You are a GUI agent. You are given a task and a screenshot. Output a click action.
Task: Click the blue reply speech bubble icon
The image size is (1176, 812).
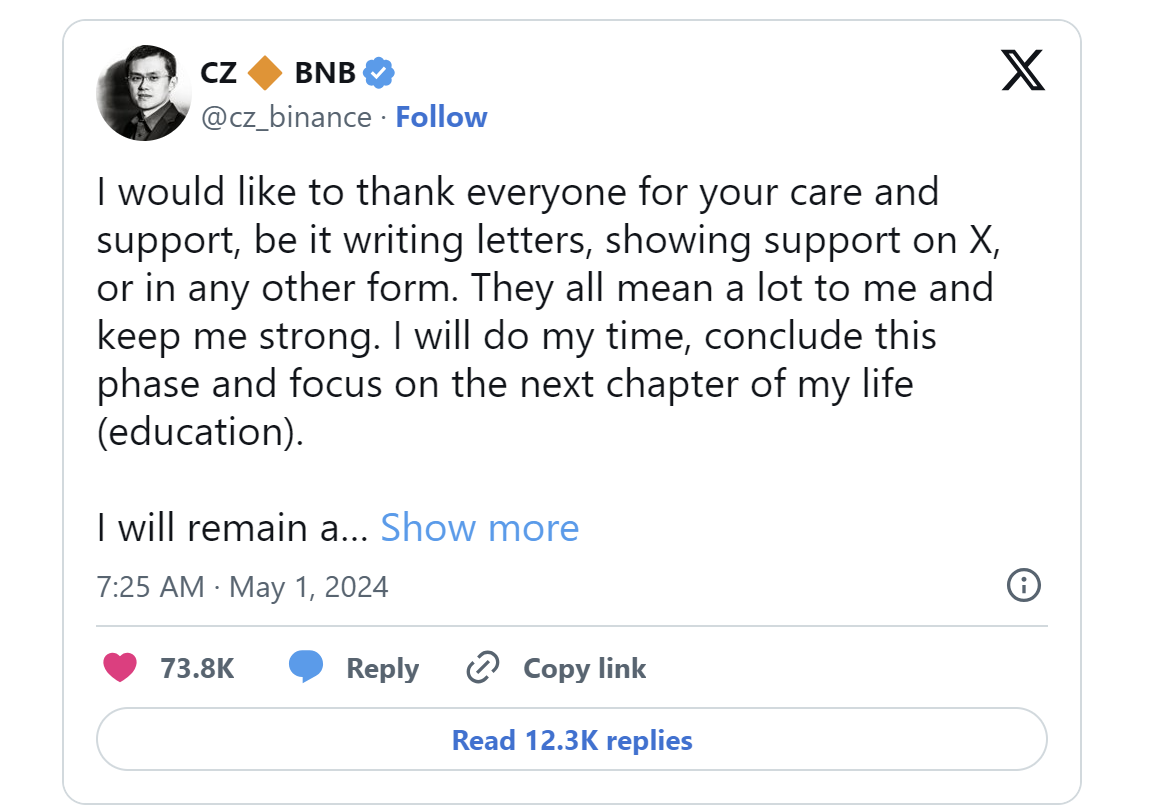tap(305, 667)
